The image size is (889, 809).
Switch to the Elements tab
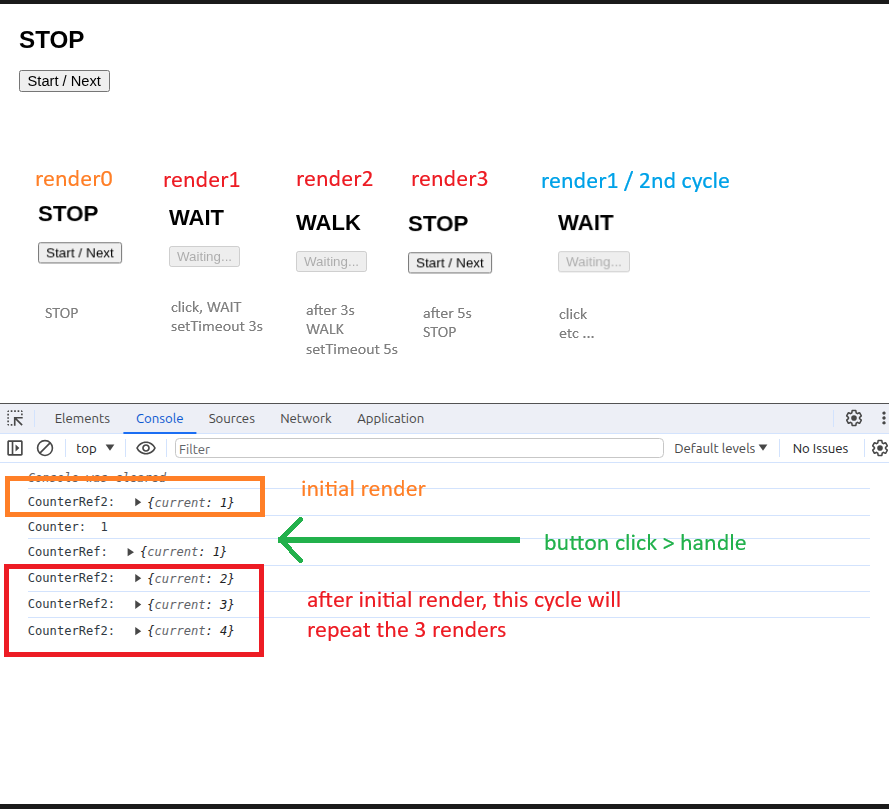(82, 419)
